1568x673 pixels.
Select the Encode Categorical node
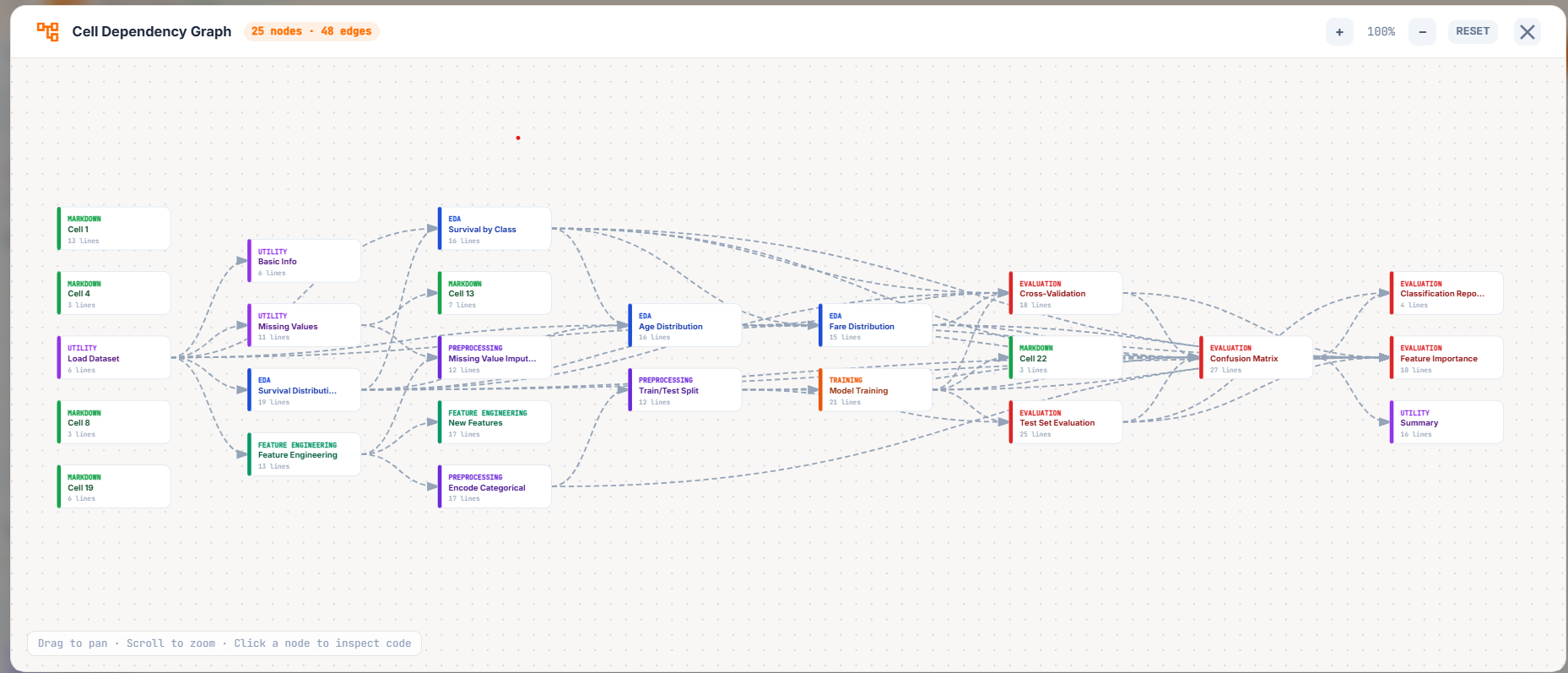click(x=495, y=486)
